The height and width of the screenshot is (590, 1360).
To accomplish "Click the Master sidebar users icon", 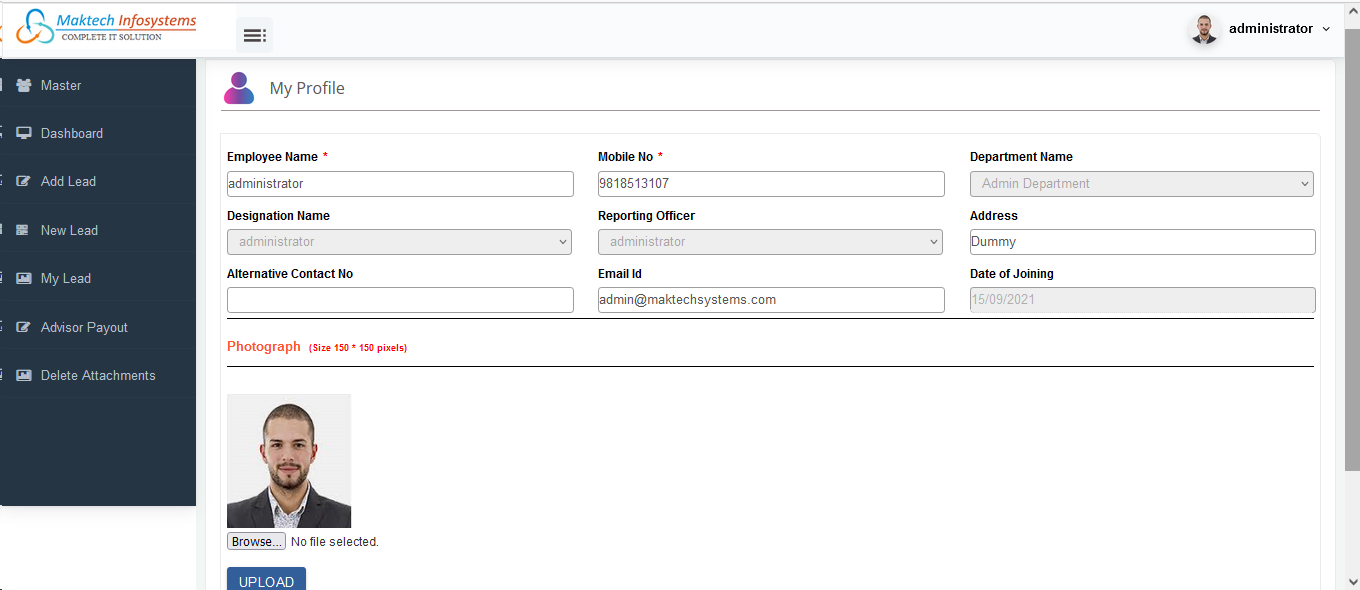I will point(23,85).
